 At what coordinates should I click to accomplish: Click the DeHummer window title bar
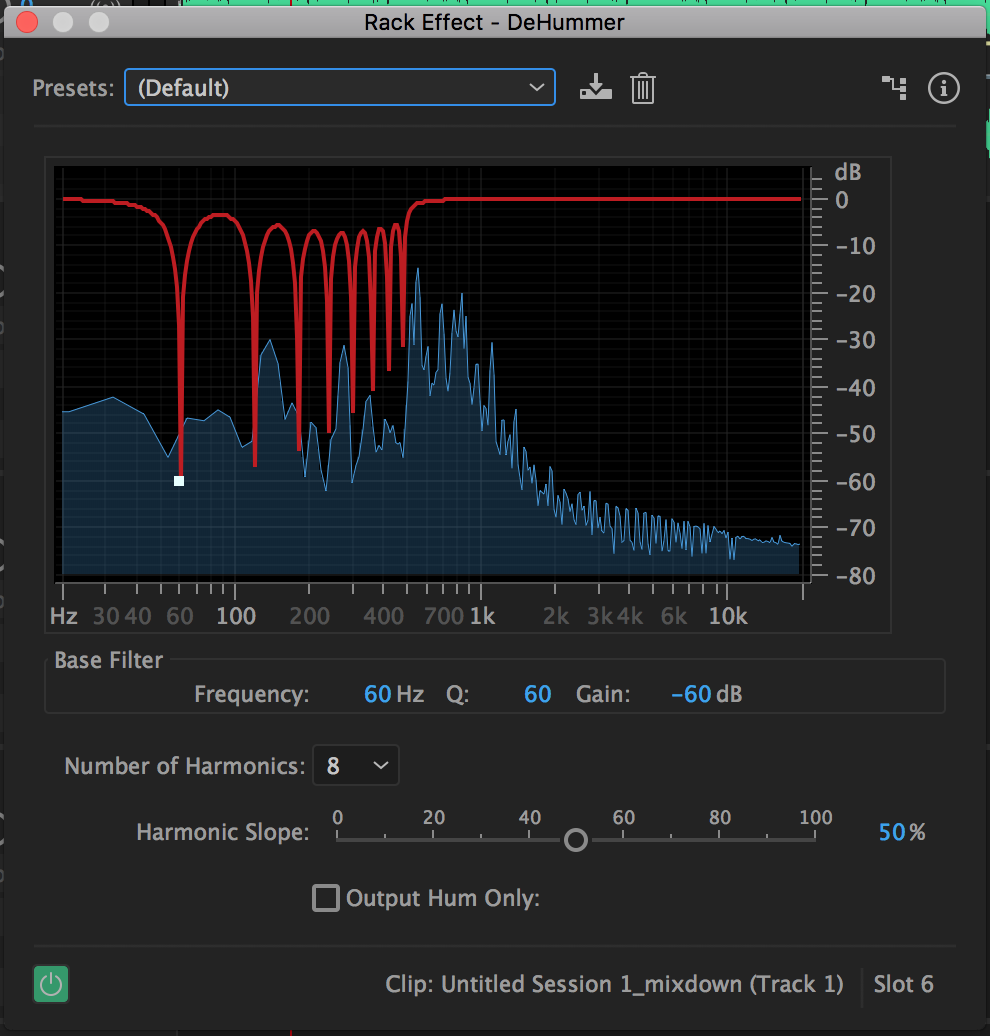[495, 22]
